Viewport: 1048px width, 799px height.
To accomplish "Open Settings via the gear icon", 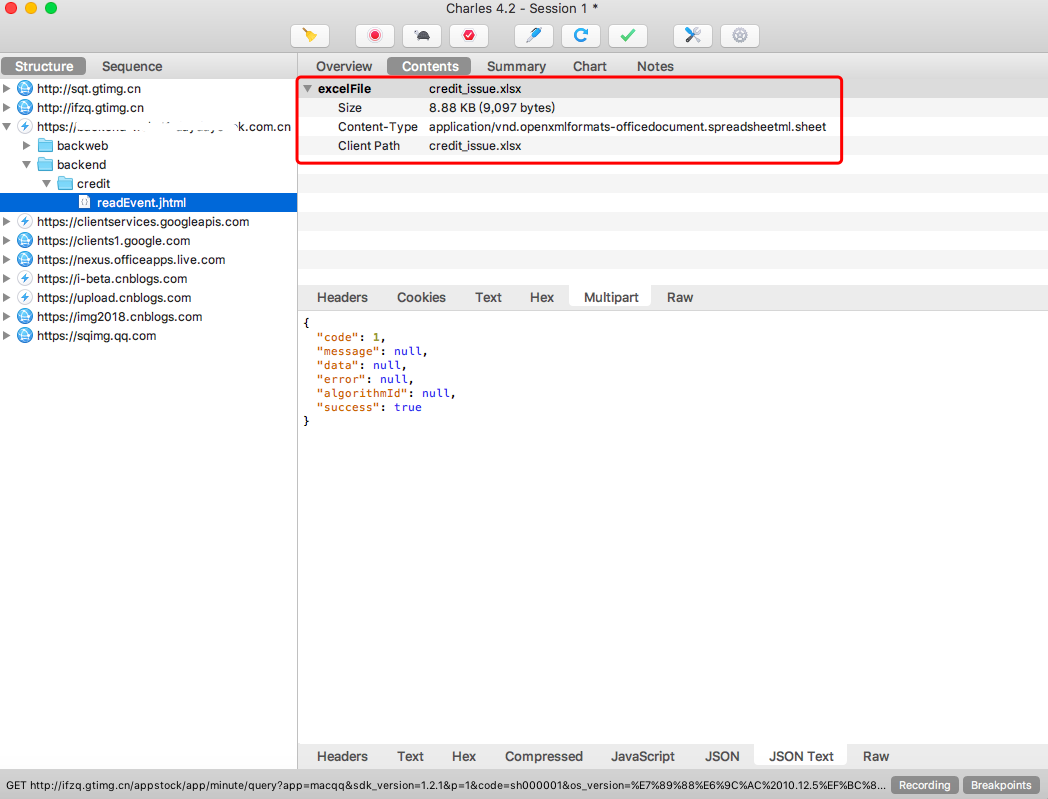I will (x=740, y=35).
